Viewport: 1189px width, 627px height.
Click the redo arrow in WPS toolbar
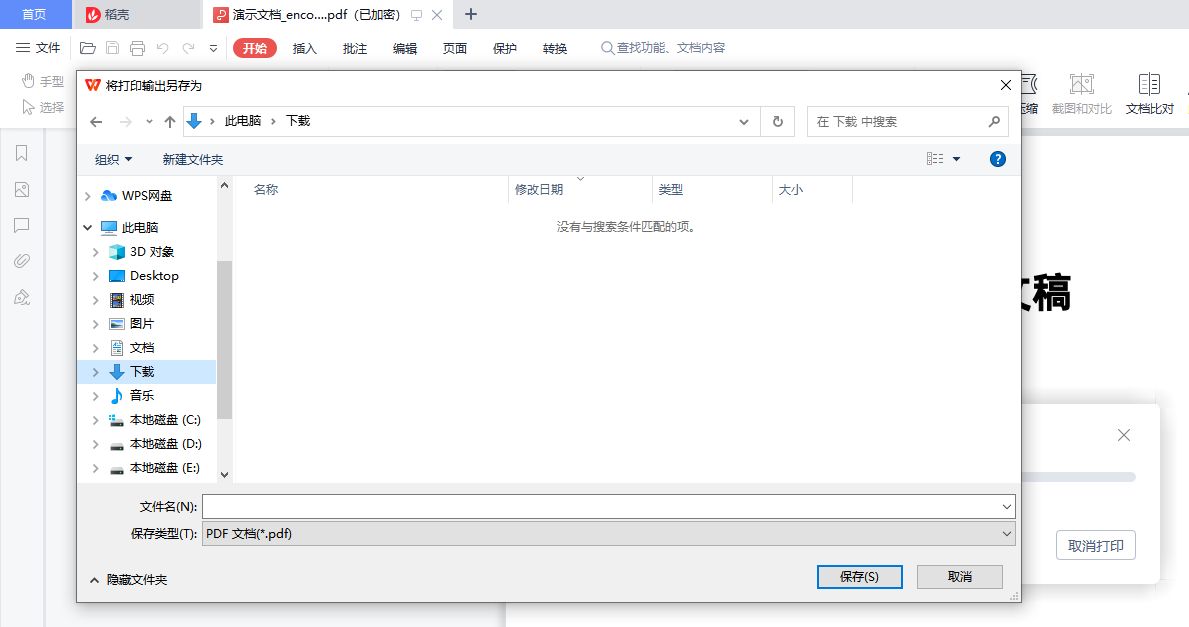pyautogui.click(x=188, y=49)
